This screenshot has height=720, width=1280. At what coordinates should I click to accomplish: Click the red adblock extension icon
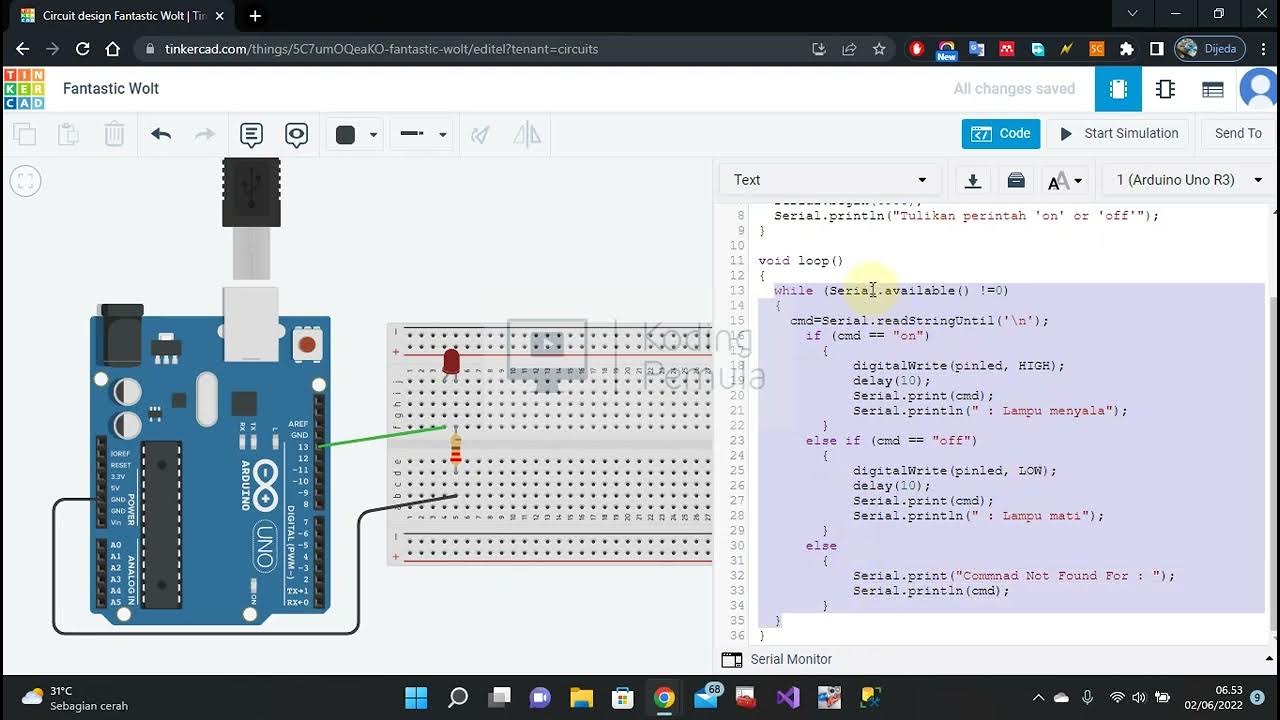tap(917, 49)
